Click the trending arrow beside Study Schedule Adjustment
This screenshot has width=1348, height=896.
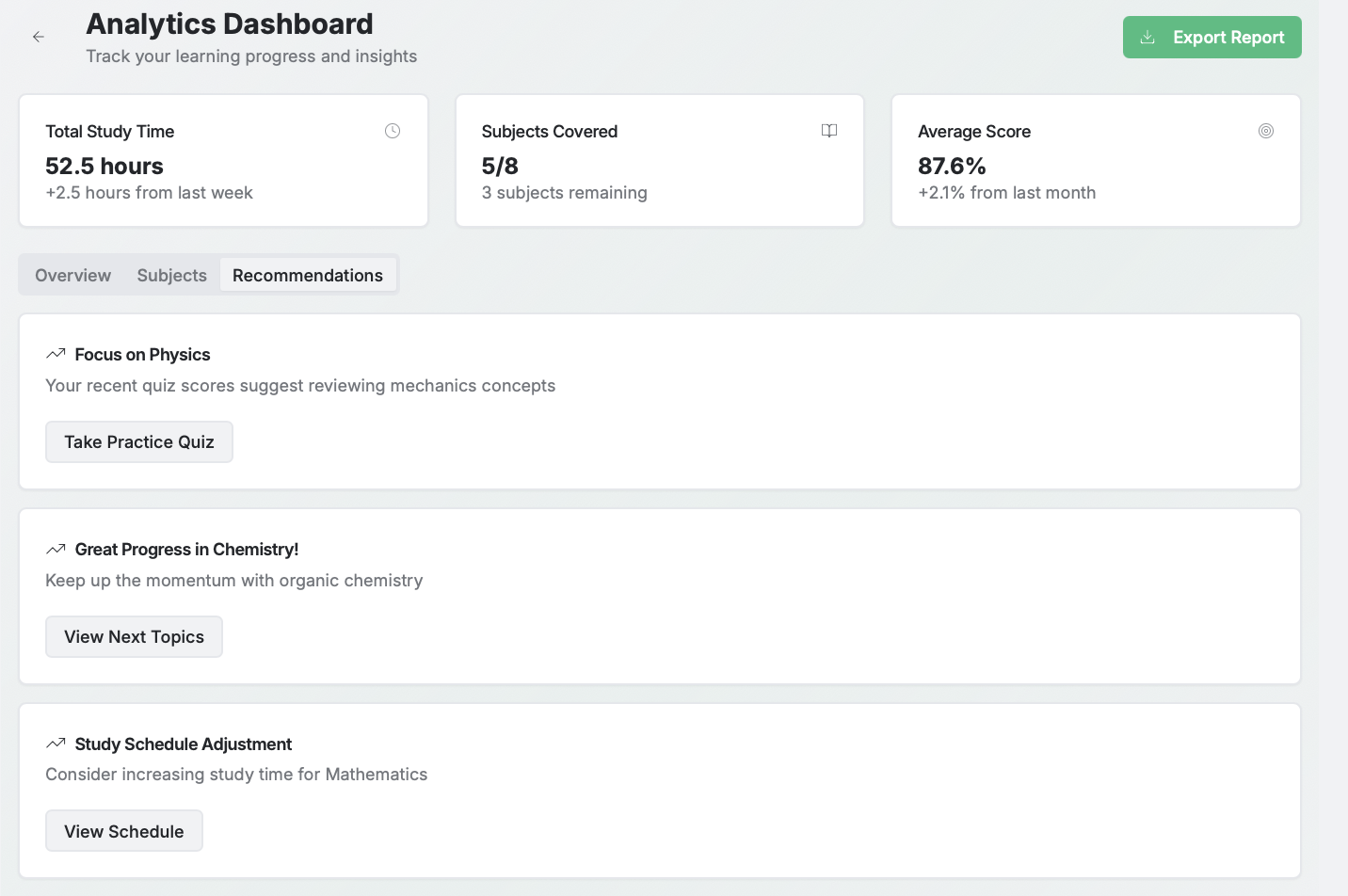coord(56,744)
